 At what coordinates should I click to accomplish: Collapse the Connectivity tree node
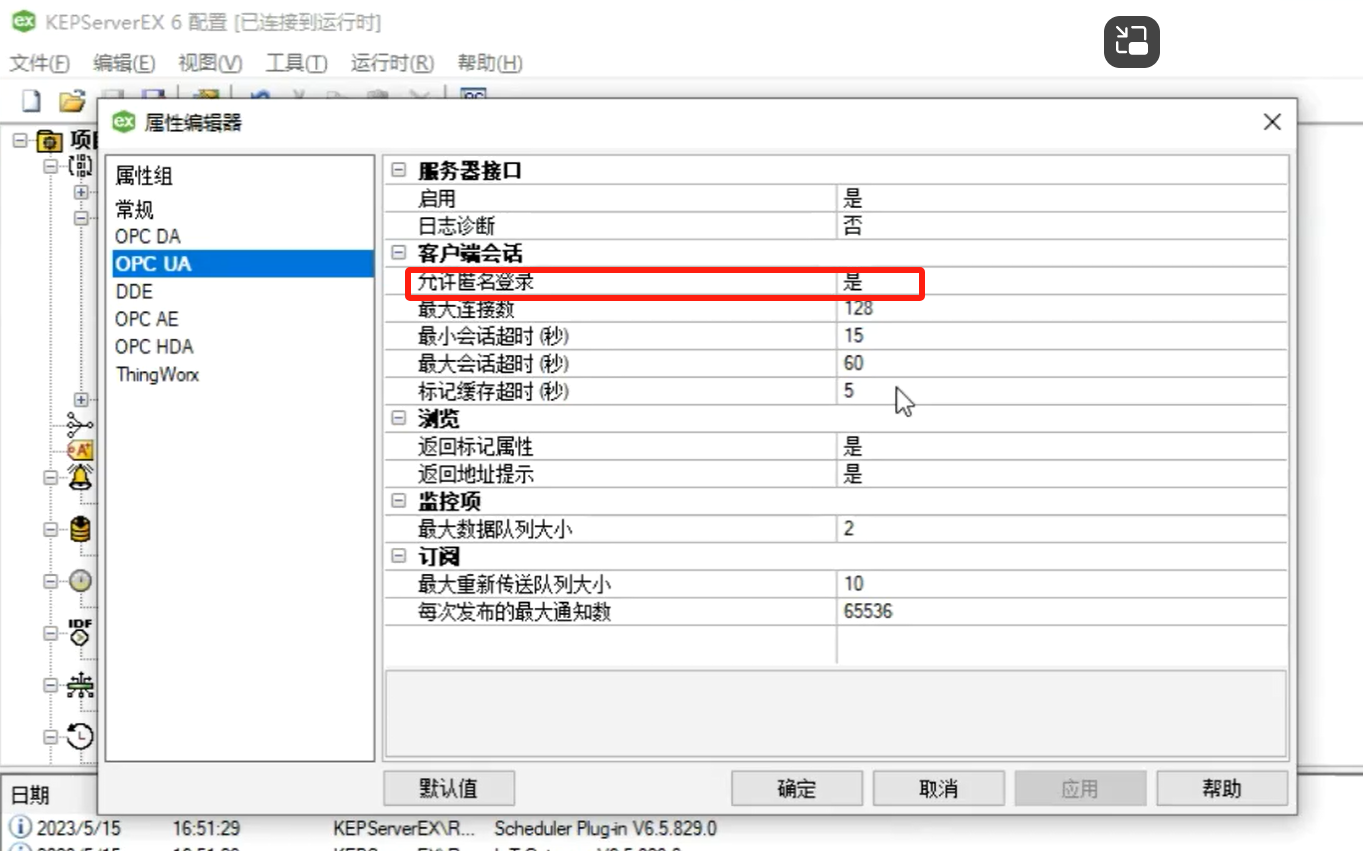pyautogui.click(x=51, y=165)
